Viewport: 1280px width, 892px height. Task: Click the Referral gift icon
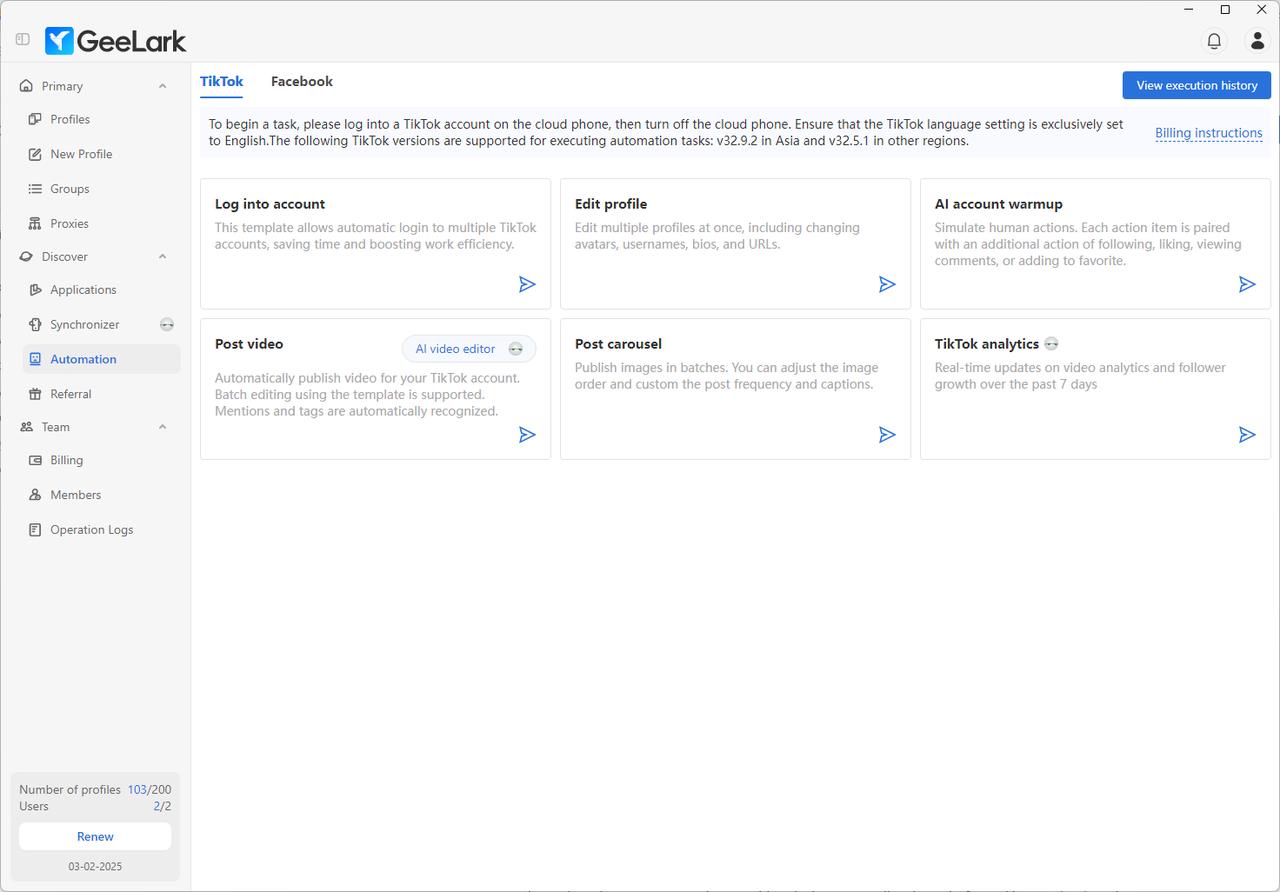coord(35,394)
